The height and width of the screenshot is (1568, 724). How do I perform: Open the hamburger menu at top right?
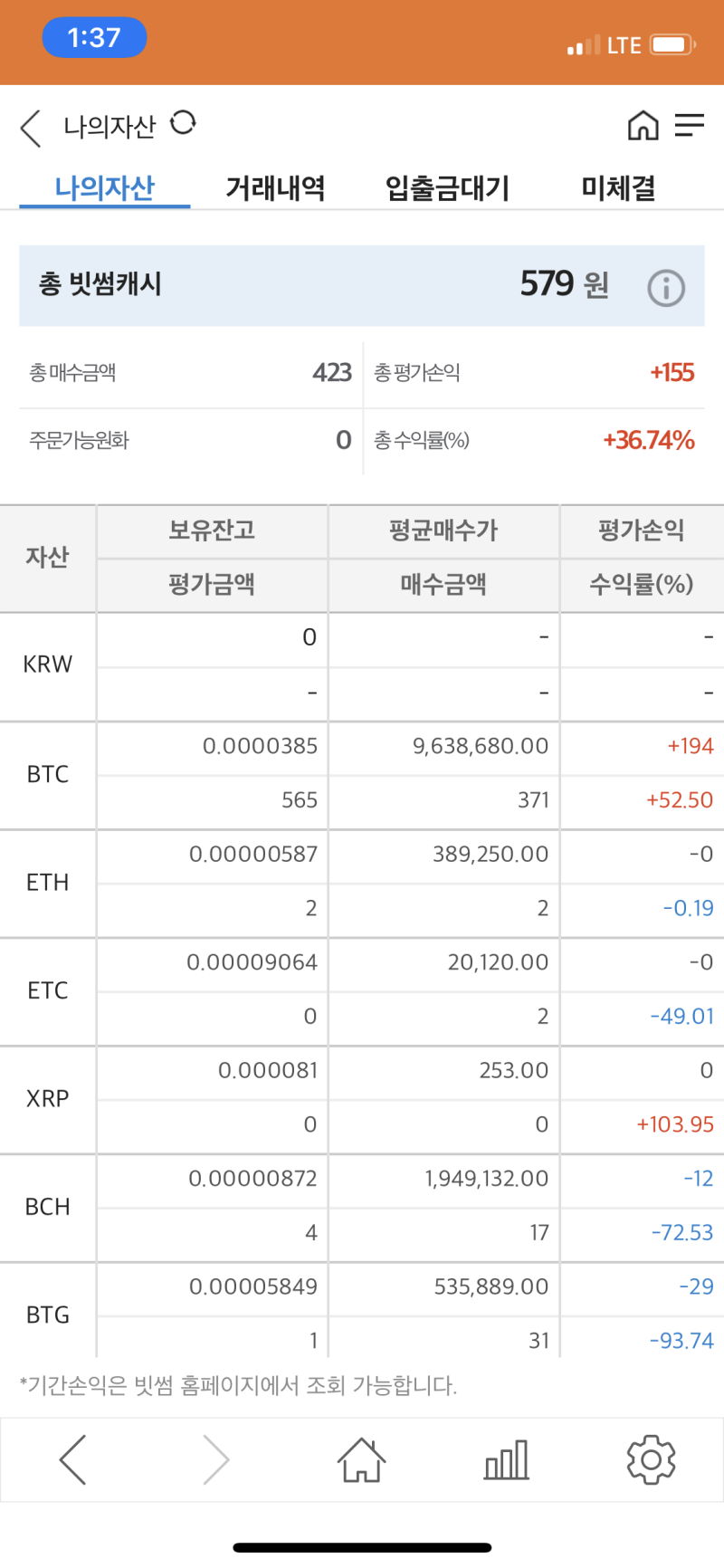[x=689, y=126]
